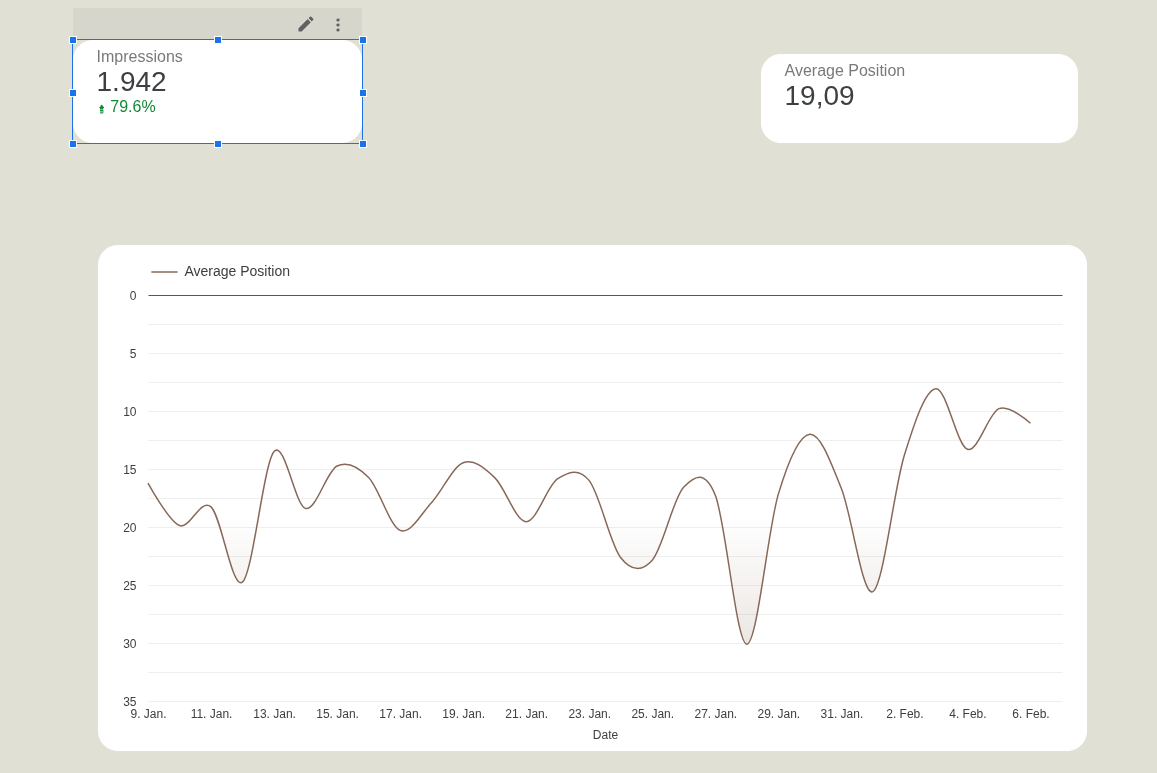
Task: Click the y-axis value 35
Action: 130,701
